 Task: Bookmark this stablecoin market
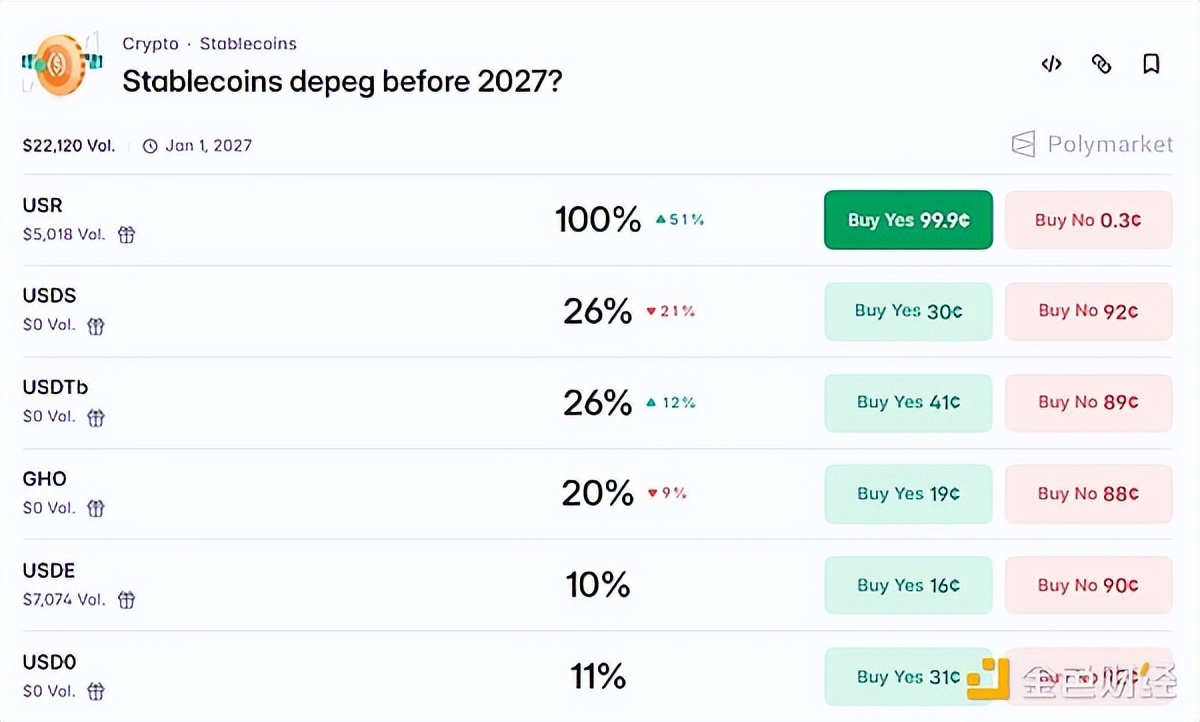point(1151,65)
